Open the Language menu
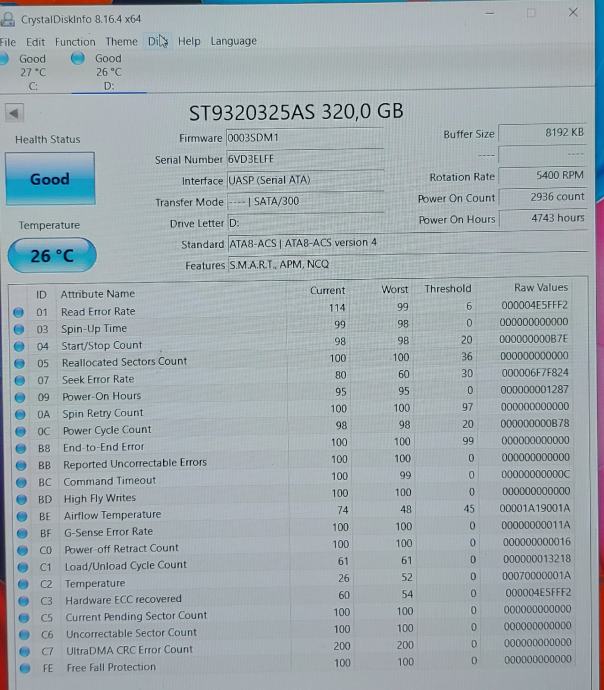 click(x=233, y=41)
